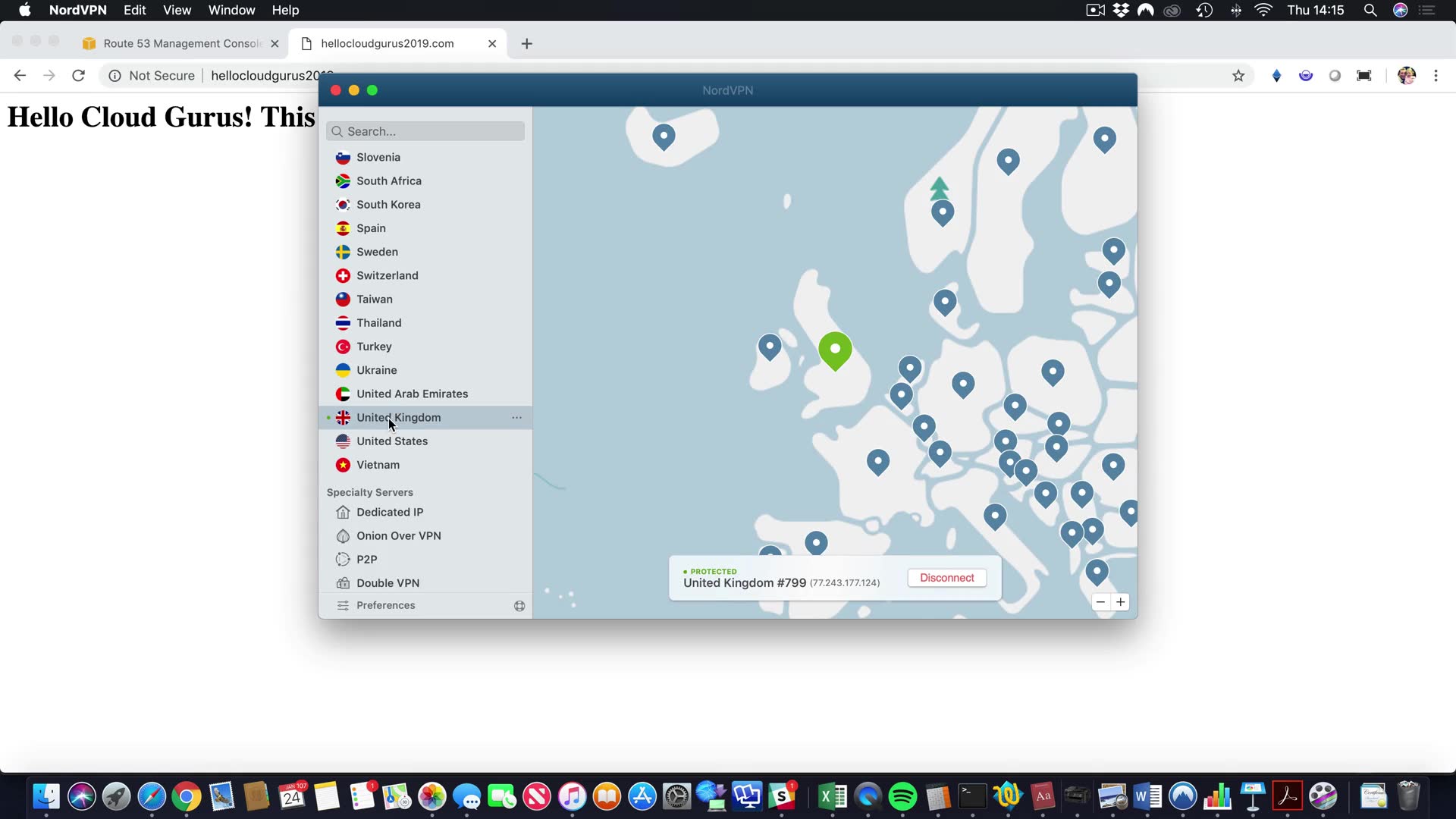Bookmark the page with star icon
The width and height of the screenshot is (1456, 819).
pyautogui.click(x=1238, y=75)
